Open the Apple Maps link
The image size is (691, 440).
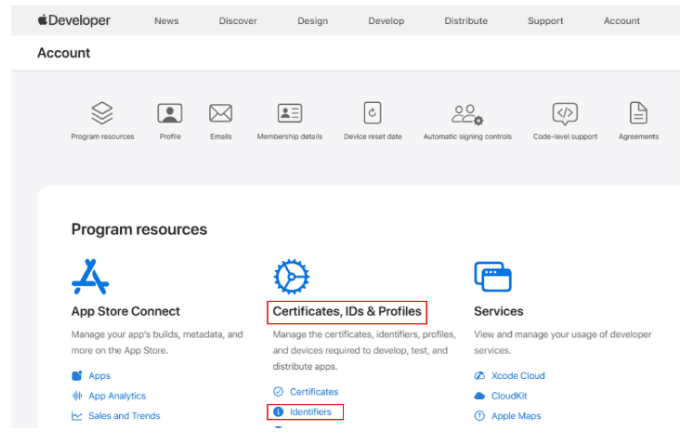pyautogui.click(x=516, y=416)
